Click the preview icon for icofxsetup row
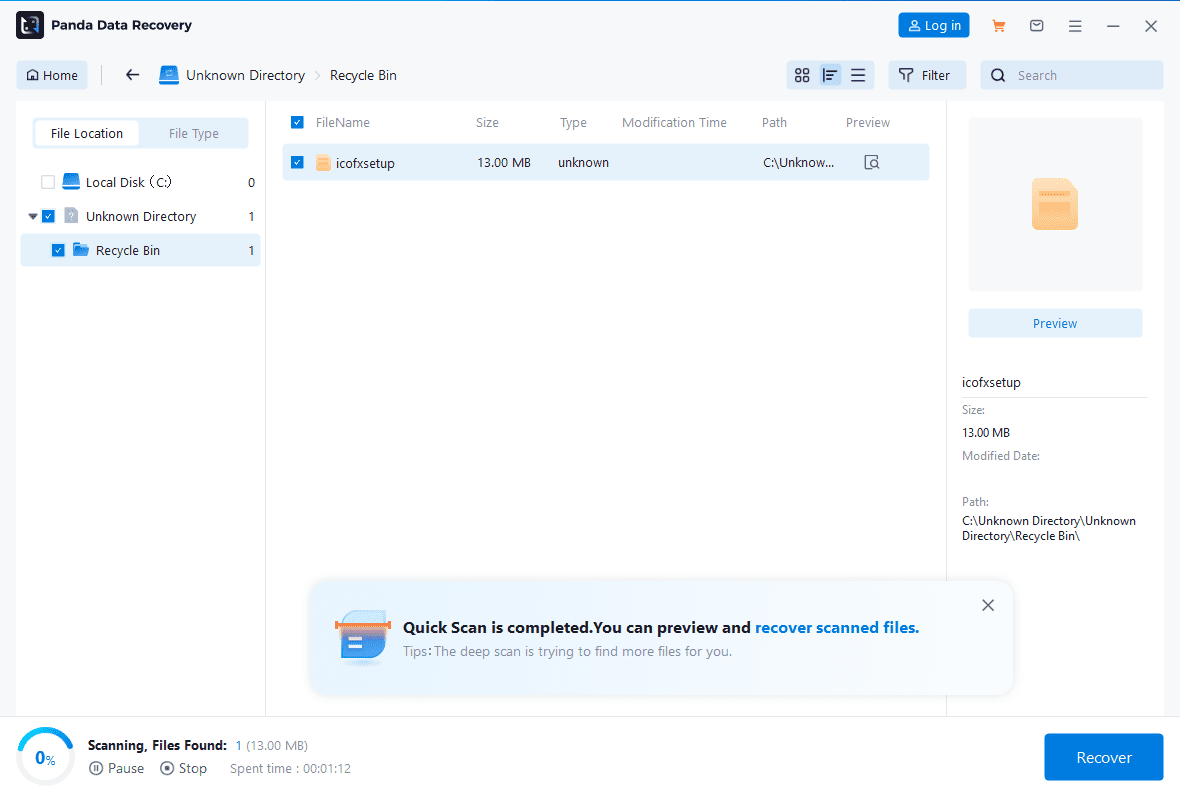The image size is (1180, 798). pyautogui.click(x=871, y=162)
